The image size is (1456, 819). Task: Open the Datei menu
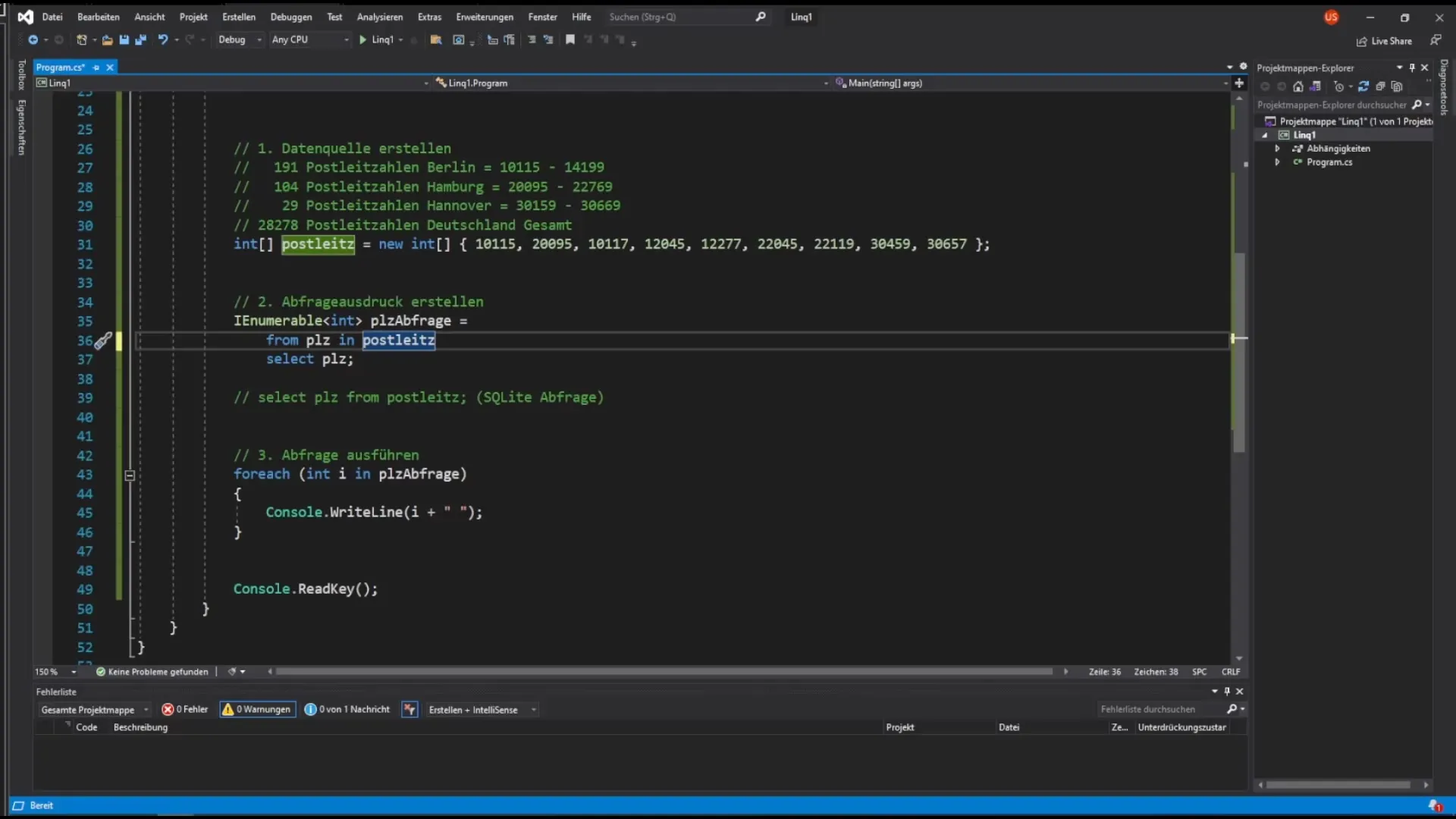tap(52, 17)
